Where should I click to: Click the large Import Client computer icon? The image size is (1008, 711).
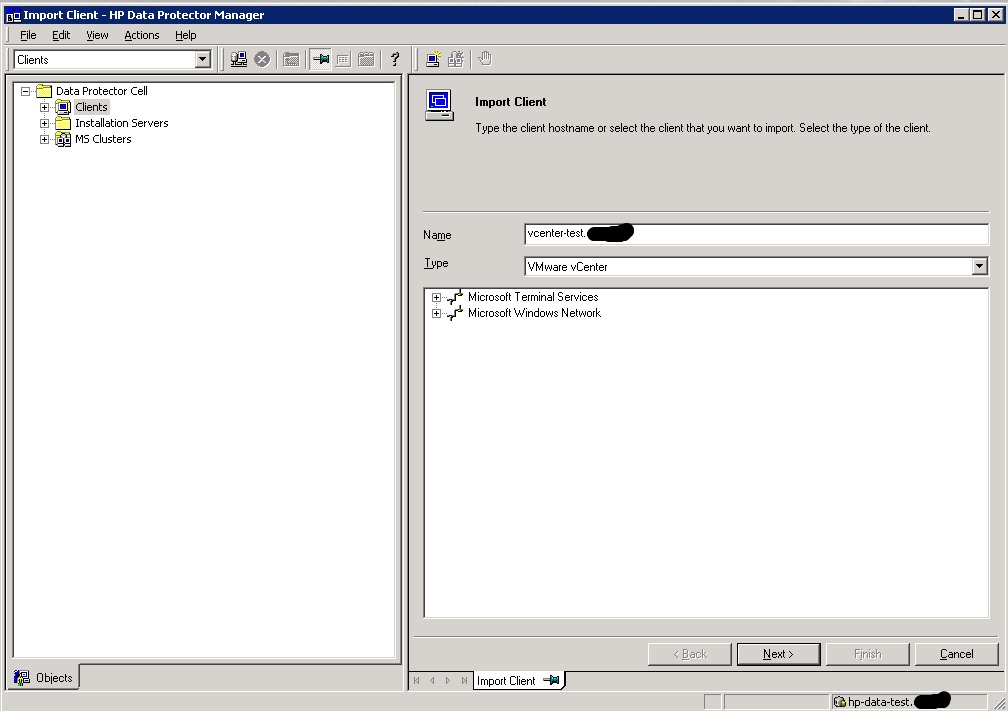(440, 105)
